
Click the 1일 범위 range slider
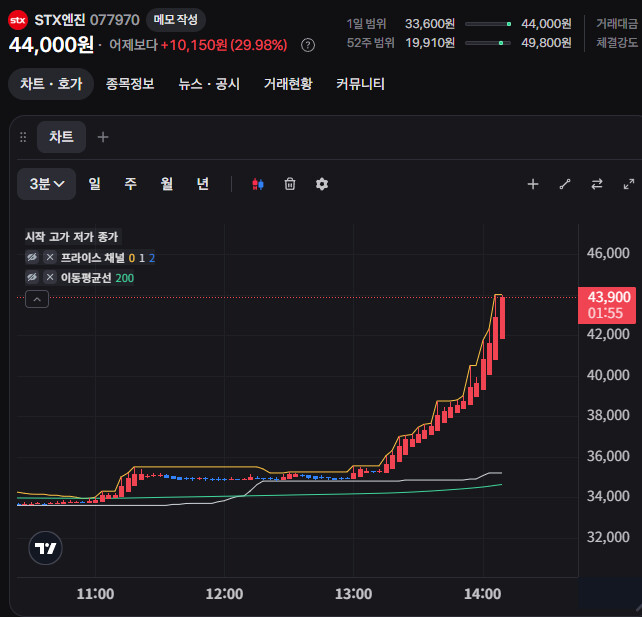point(488,24)
